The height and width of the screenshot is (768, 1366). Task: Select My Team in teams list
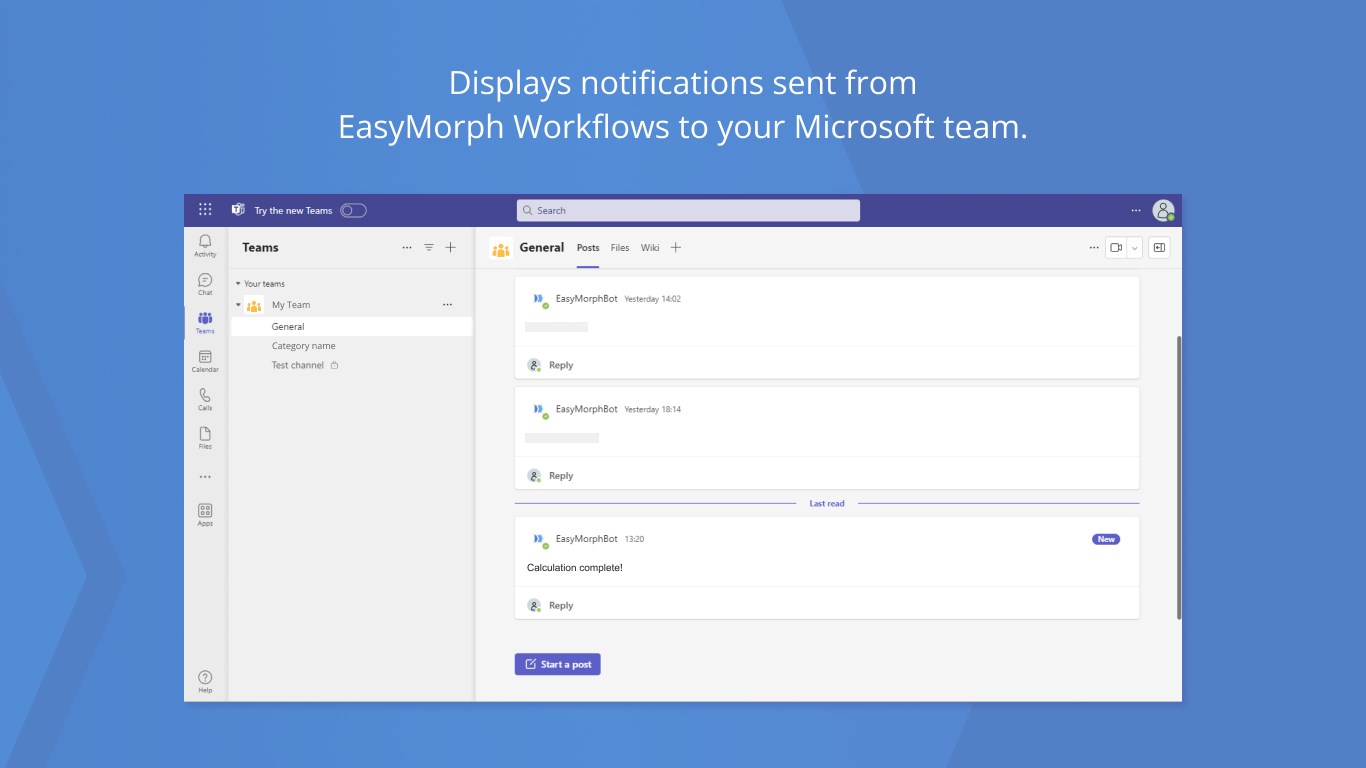click(291, 305)
